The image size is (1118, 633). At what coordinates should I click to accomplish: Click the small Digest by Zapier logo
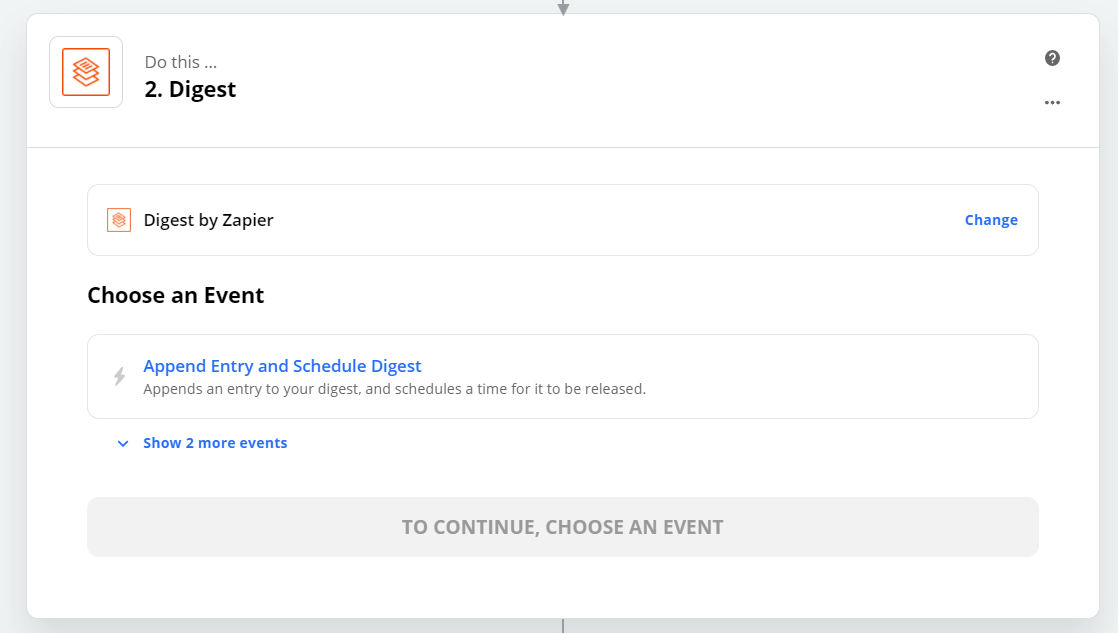[x=119, y=220]
